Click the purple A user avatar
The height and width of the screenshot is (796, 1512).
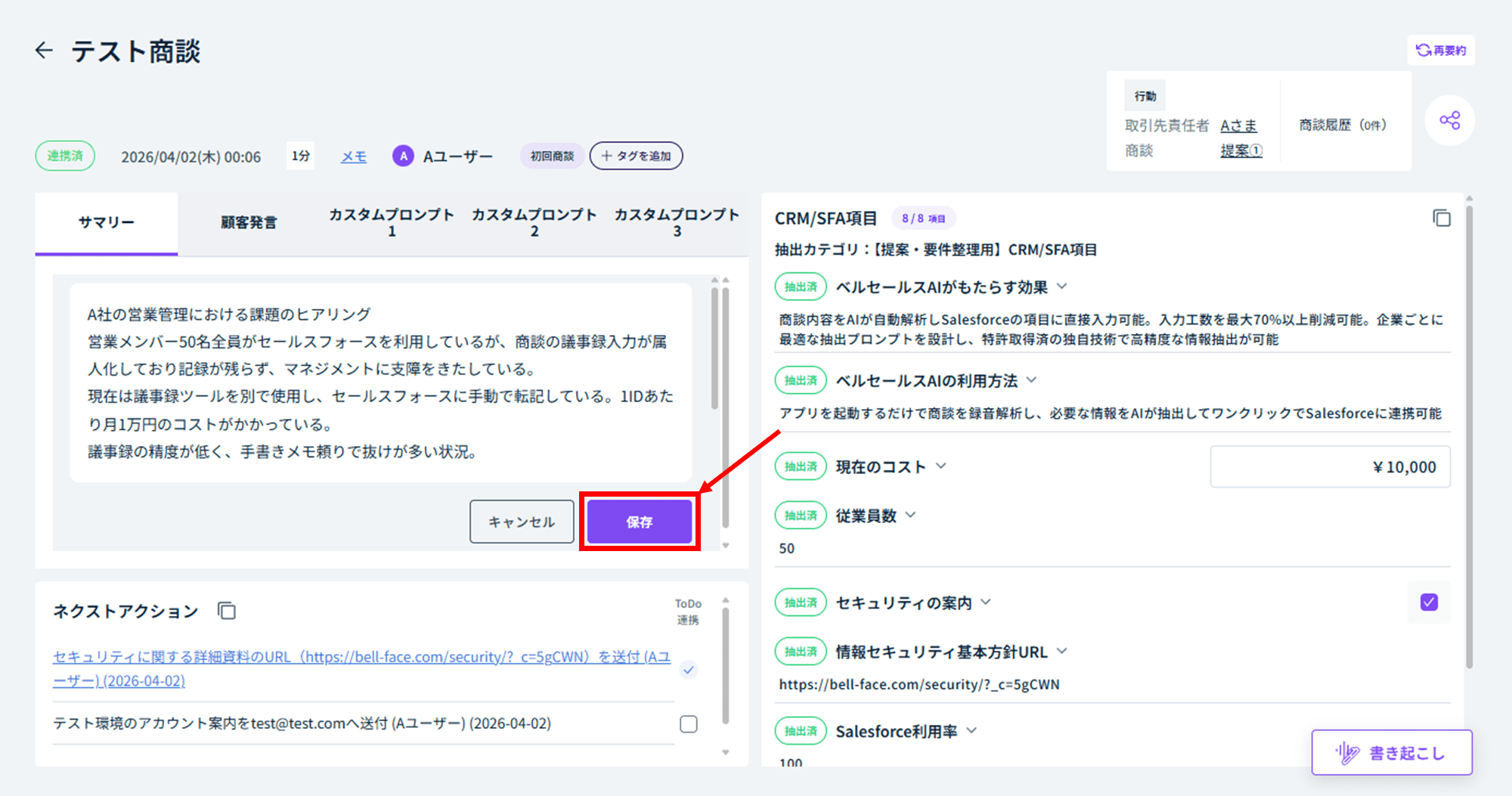403,156
